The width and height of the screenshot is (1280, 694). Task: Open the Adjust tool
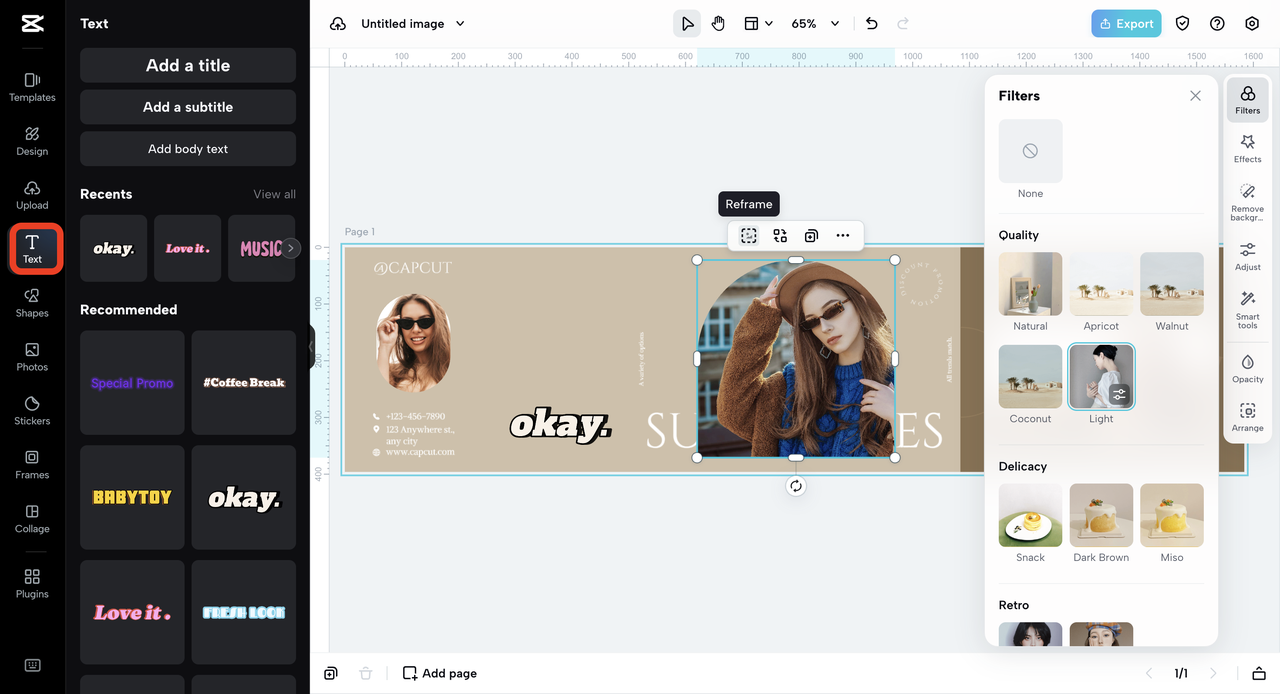(1248, 256)
